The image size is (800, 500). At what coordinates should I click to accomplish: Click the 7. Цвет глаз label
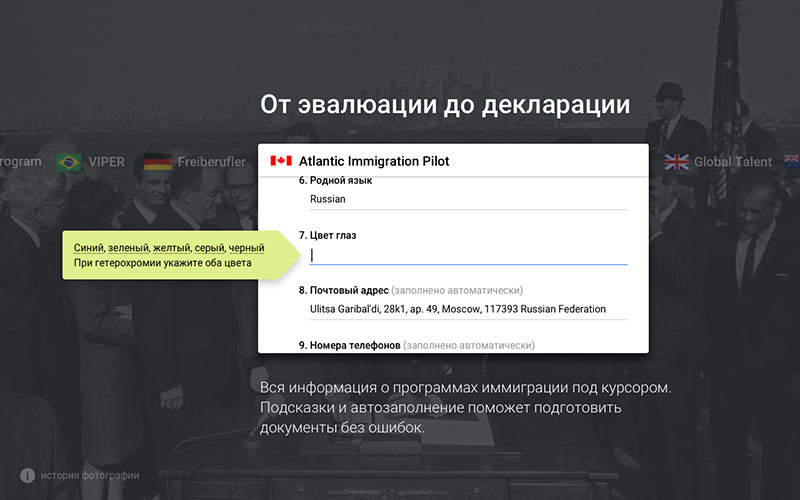328,235
